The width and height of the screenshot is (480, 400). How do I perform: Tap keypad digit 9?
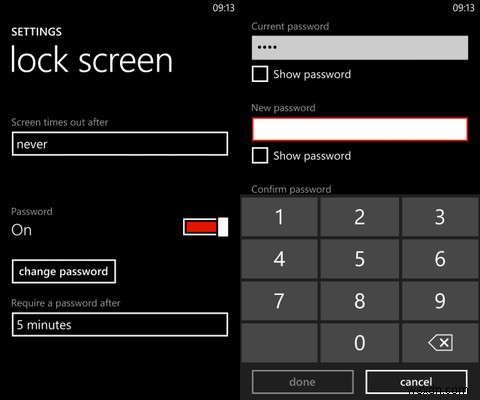440,301
